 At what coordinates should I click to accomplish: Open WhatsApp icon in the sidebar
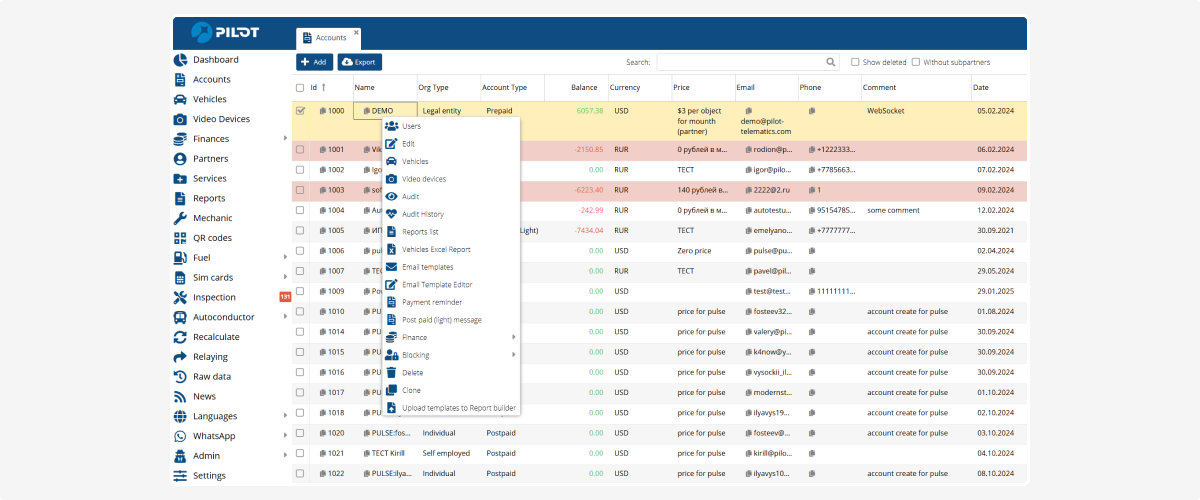click(180, 436)
